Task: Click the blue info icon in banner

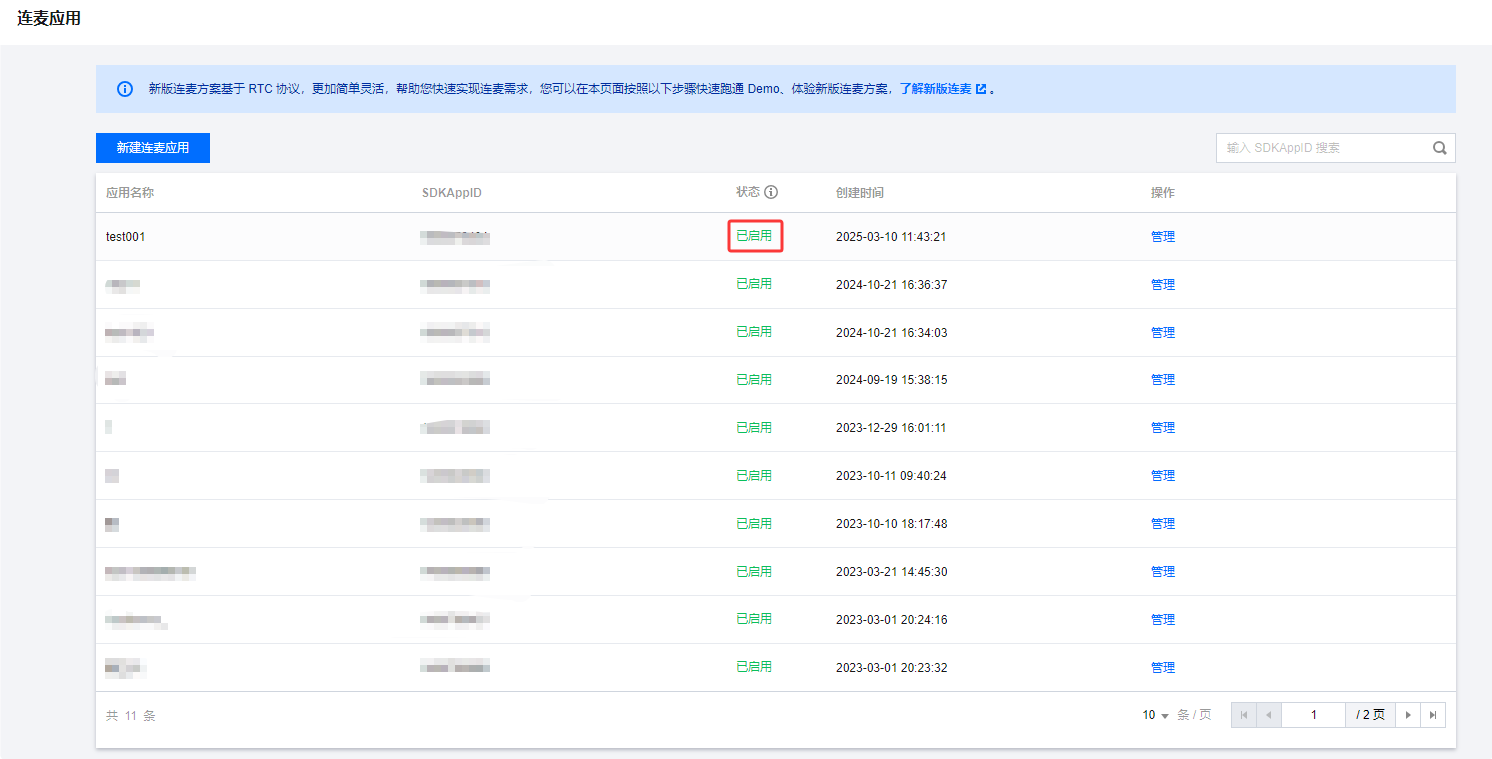Action: (x=125, y=89)
